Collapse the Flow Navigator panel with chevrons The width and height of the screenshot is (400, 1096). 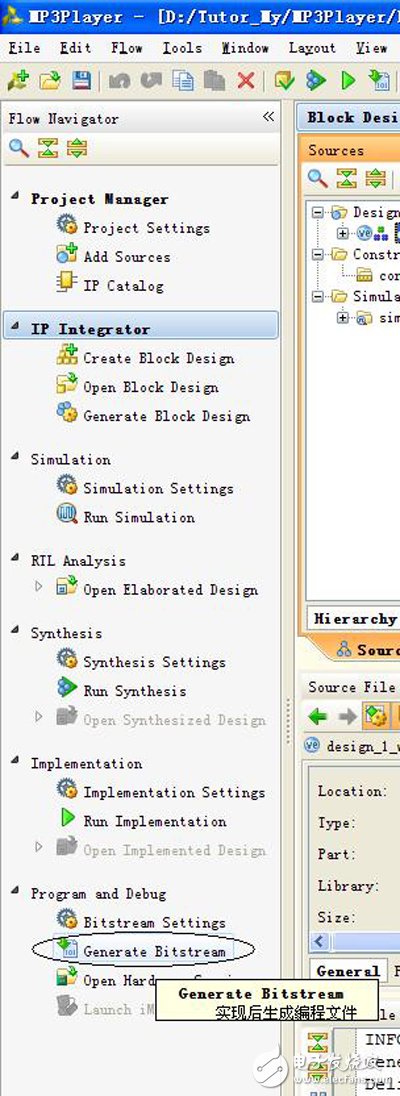click(269, 117)
